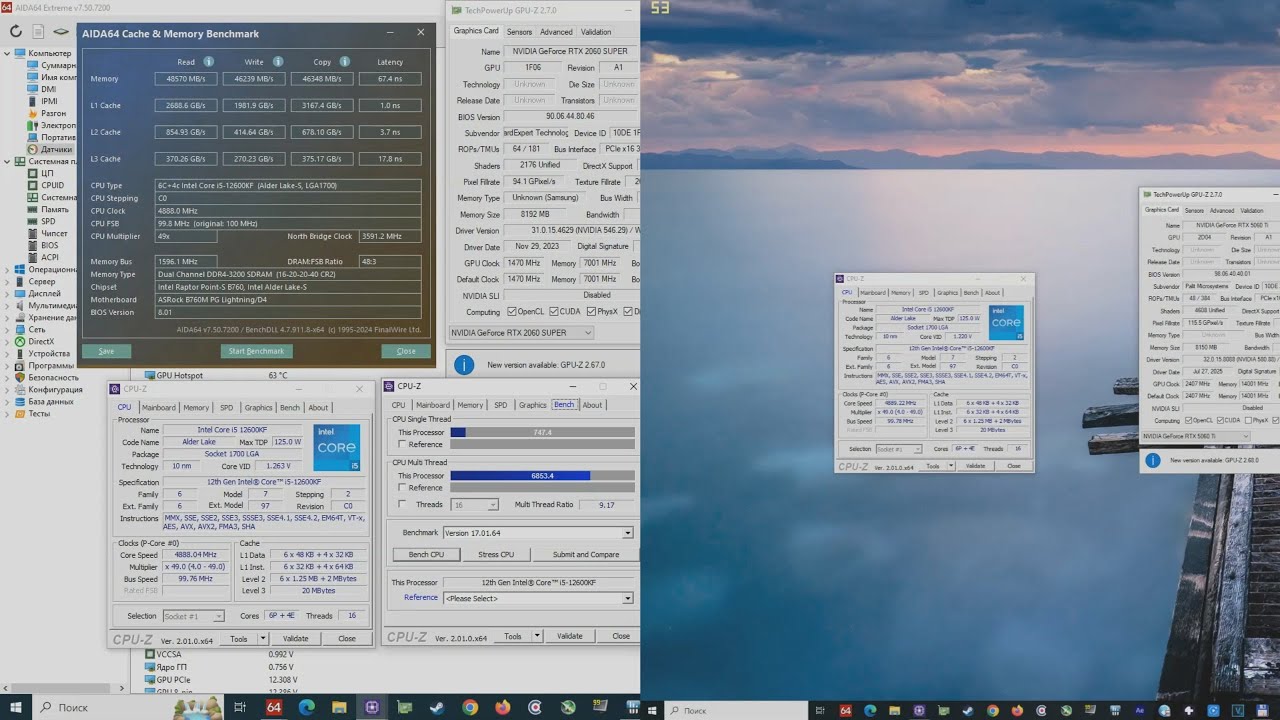Click the Intel Core logo in left CPU-Z

(x=337, y=448)
